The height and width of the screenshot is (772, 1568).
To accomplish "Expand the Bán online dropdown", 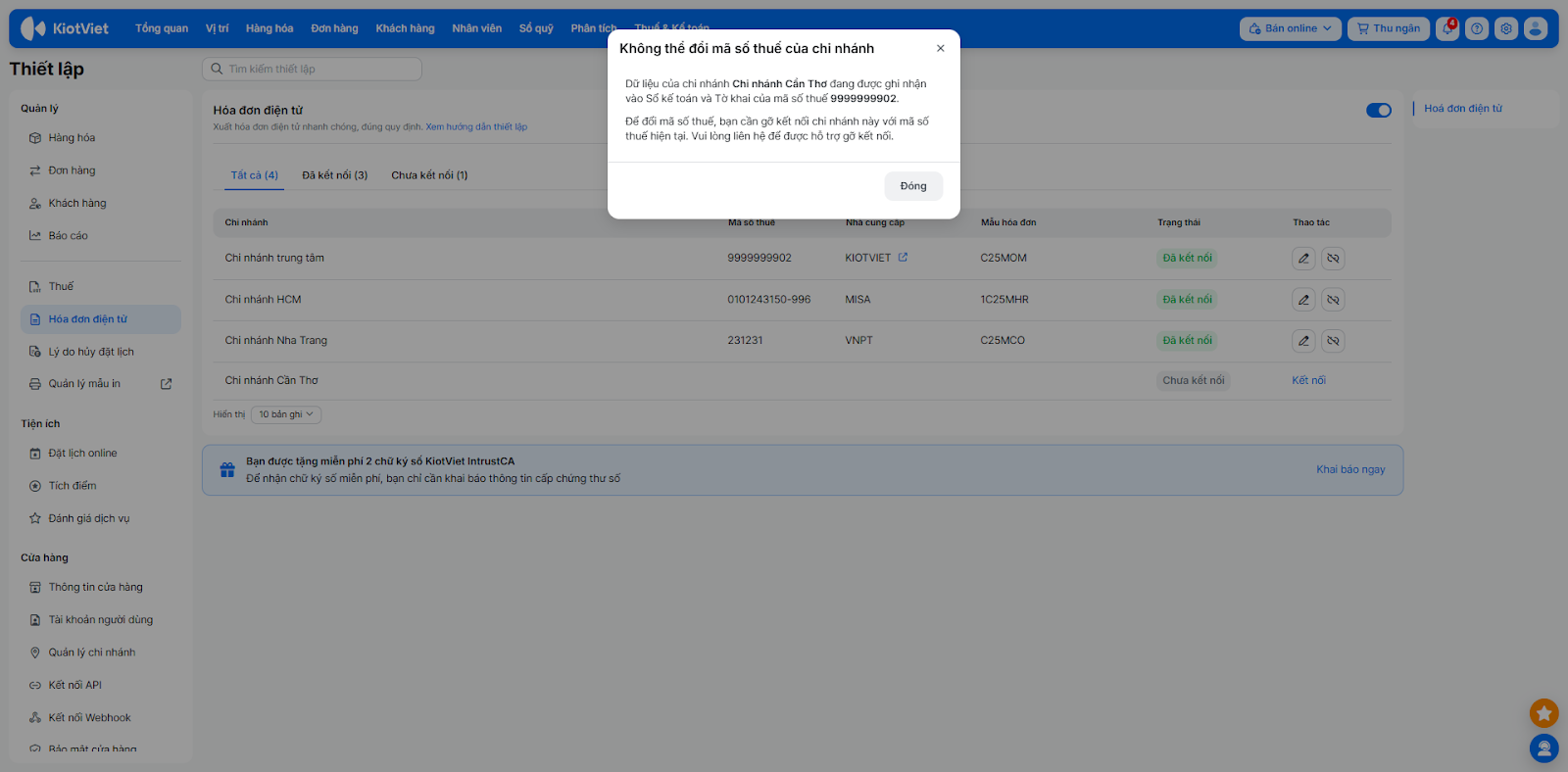I will 1291,28.
